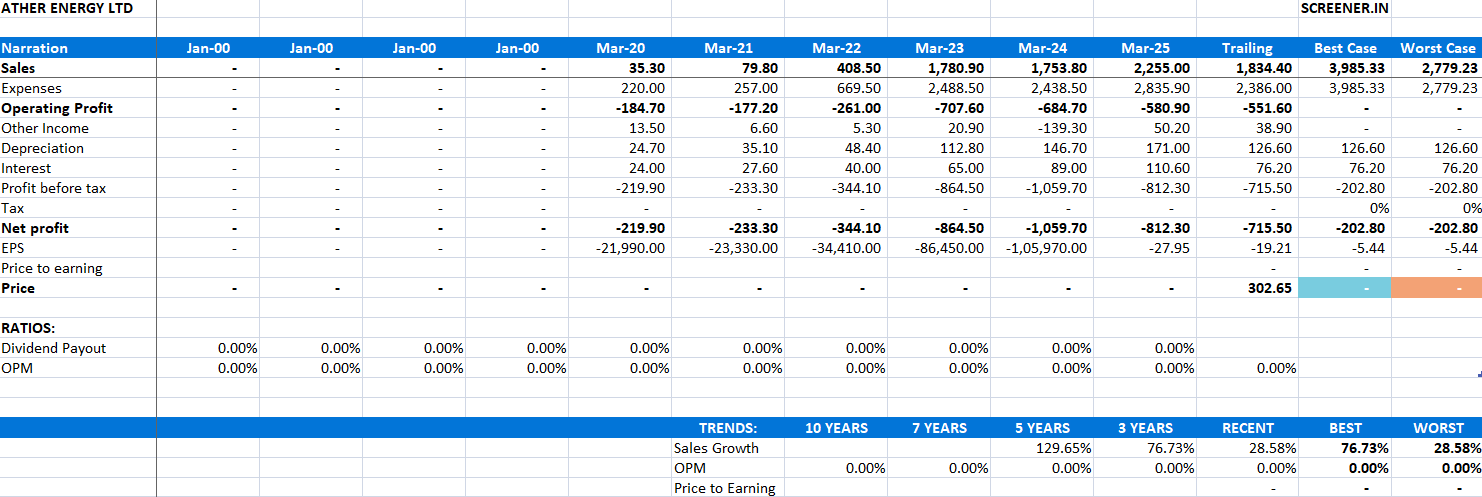Click the Depreciation row label
Image resolution: width=1482 pixels, height=497 pixels.
pyautogui.click(x=42, y=148)
